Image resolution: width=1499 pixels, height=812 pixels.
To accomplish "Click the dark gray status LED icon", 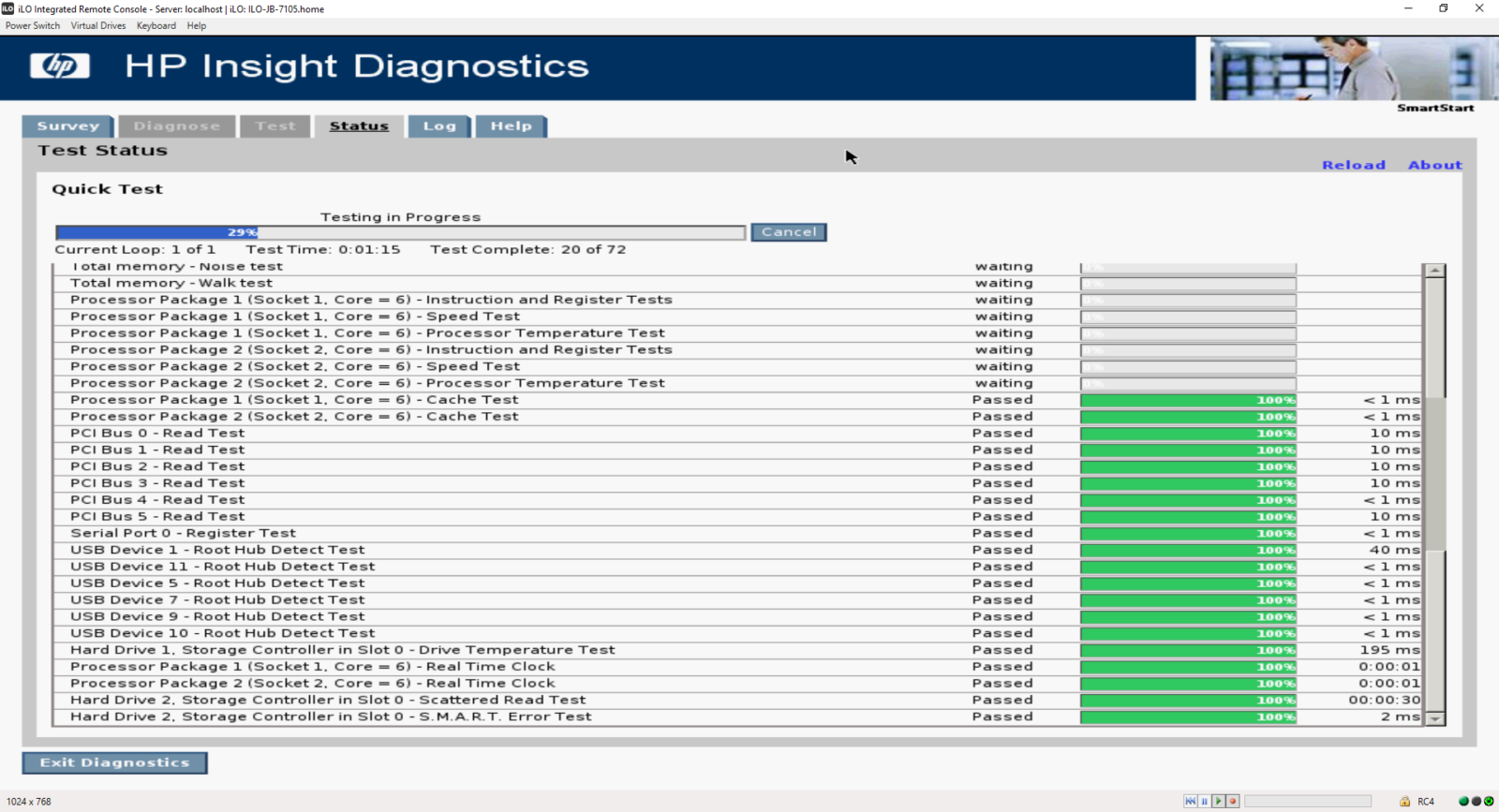I will 1477,802.
